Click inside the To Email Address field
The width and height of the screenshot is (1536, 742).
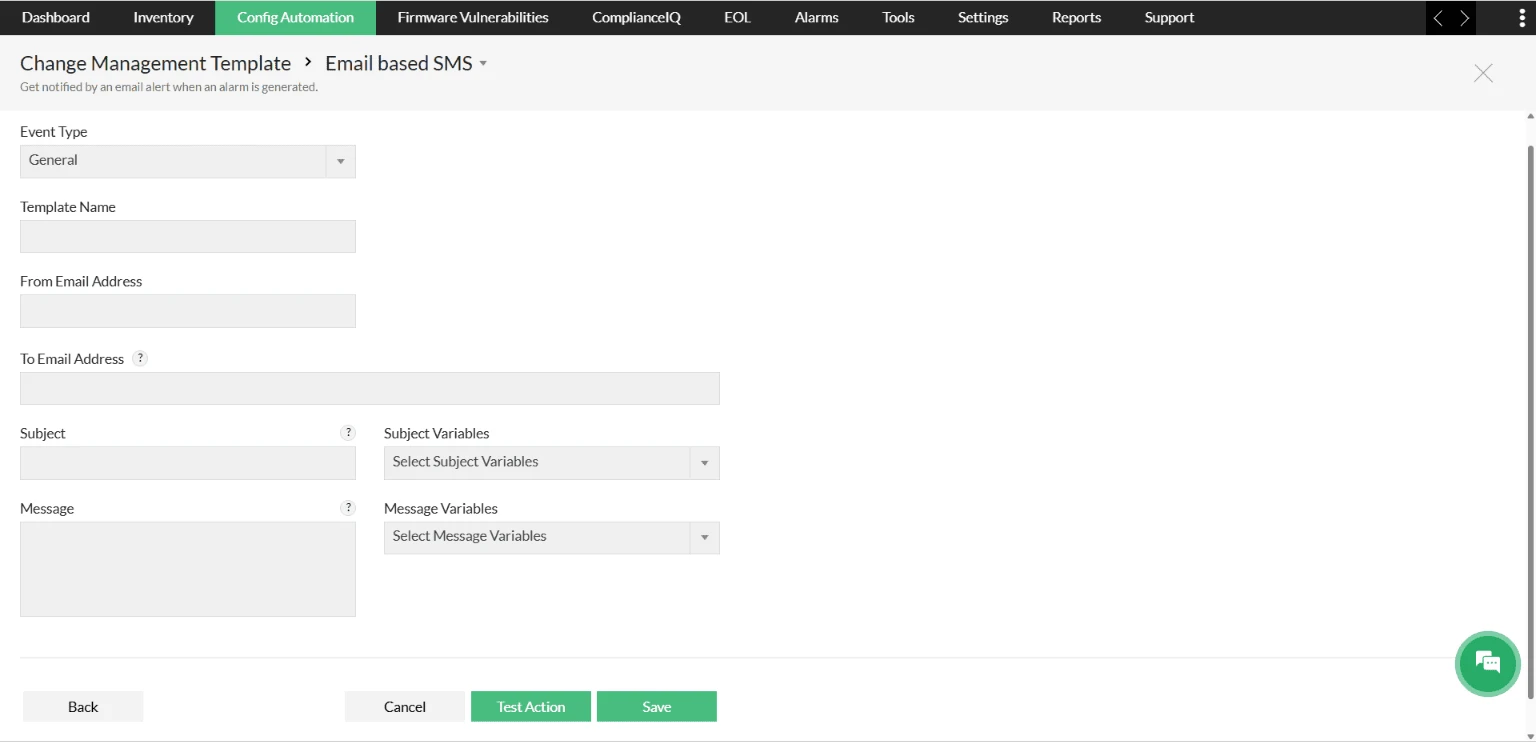pyautogui.click(x=370, y=388)
